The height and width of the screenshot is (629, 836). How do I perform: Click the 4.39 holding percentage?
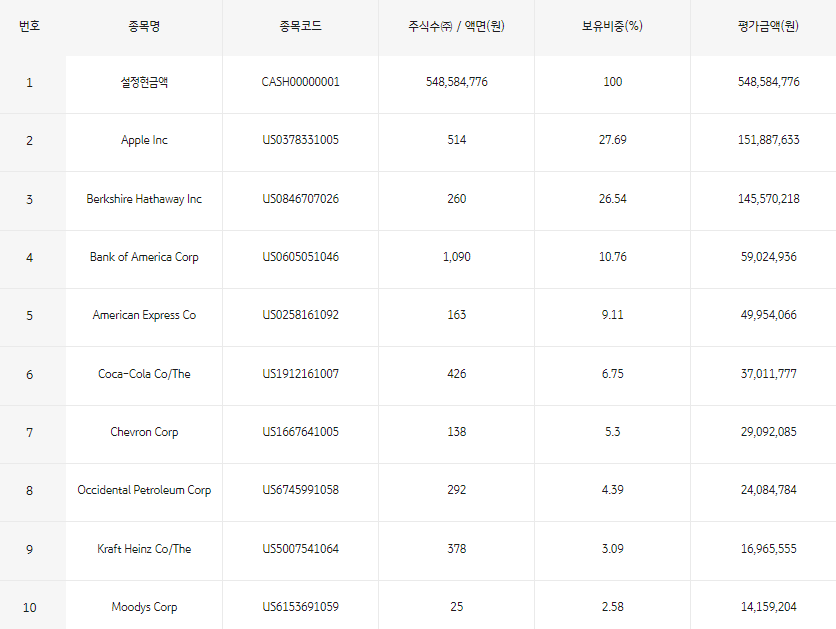tap(612, 490)
